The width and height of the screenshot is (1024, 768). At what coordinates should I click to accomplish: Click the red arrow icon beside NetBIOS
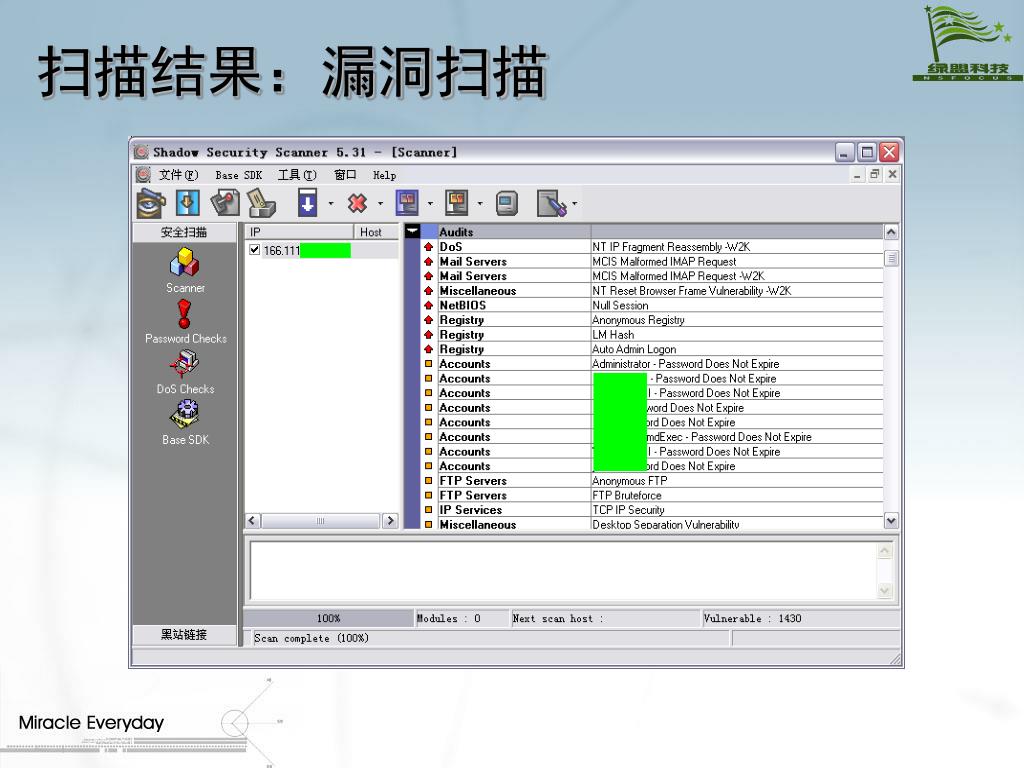428,305
